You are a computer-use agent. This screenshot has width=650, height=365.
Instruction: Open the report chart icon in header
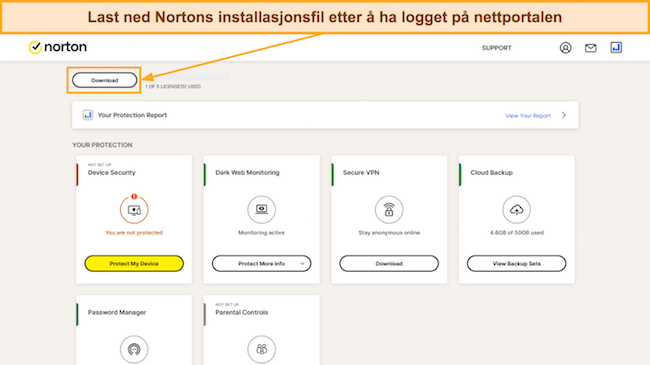coord(616,48)
